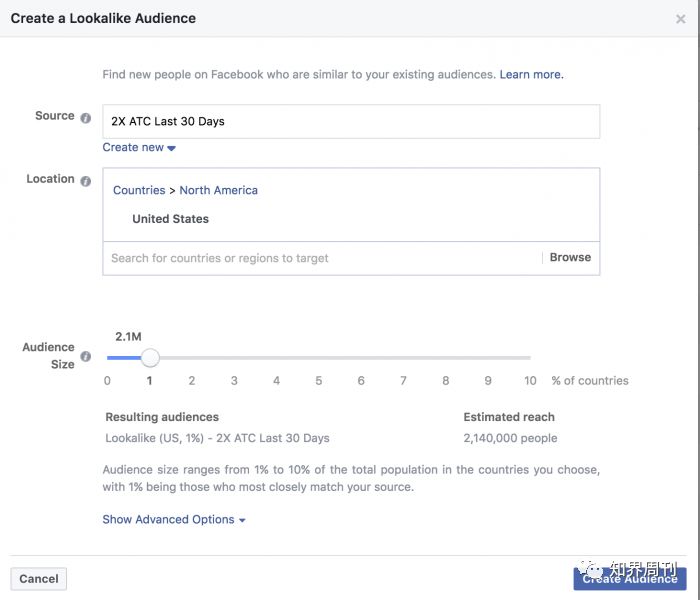The height and width of the screenshot is (600, 700).
Task: Click the Countries breadcrumb link
Action: [139, 190]
